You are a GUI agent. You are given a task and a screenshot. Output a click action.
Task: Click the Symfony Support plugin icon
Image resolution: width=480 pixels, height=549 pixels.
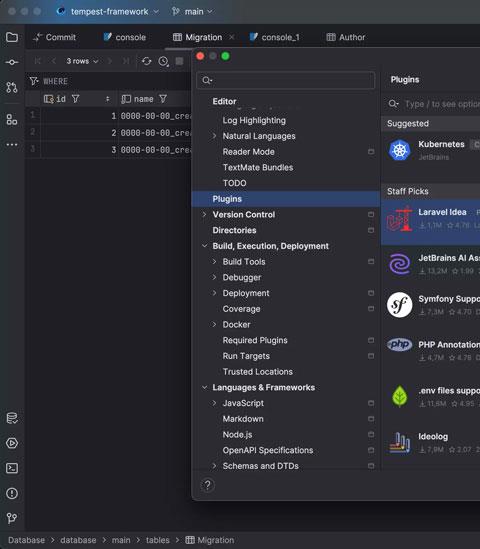click(x=399, y=305)
